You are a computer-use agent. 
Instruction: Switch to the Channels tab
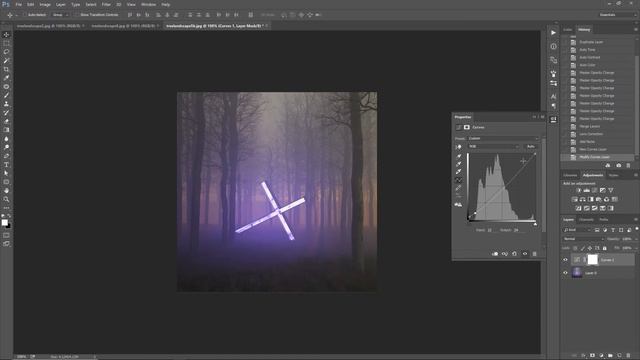click(586, 220)
